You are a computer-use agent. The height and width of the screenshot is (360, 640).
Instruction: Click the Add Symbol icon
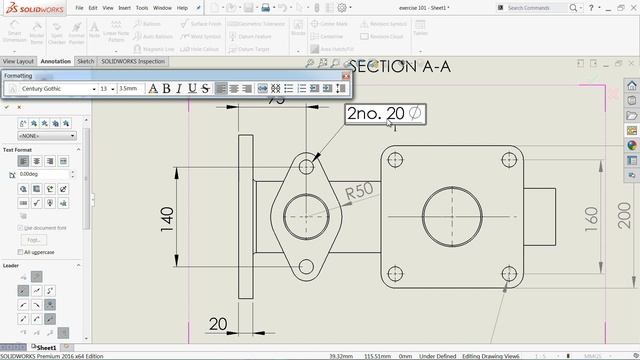pos(50,189)
